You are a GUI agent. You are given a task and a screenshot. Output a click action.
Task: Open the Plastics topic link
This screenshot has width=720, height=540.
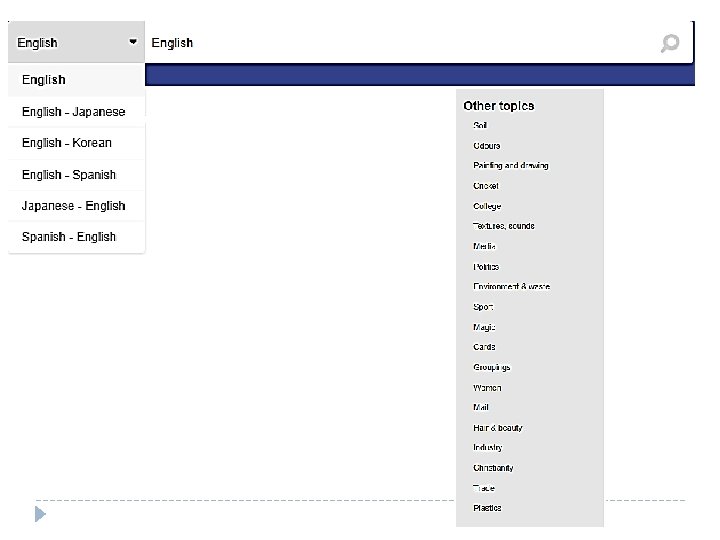tap(487, 508)
